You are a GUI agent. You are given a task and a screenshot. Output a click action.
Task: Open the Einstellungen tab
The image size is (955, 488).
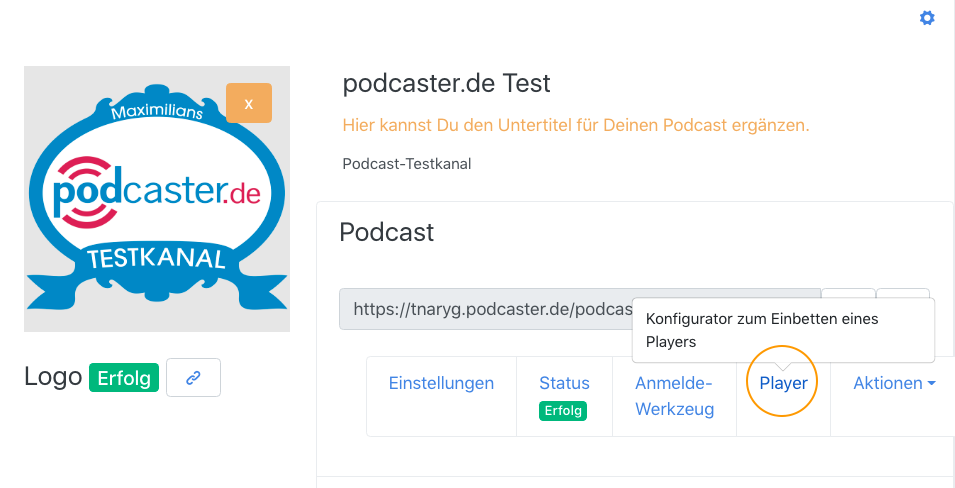click(442, 383)
